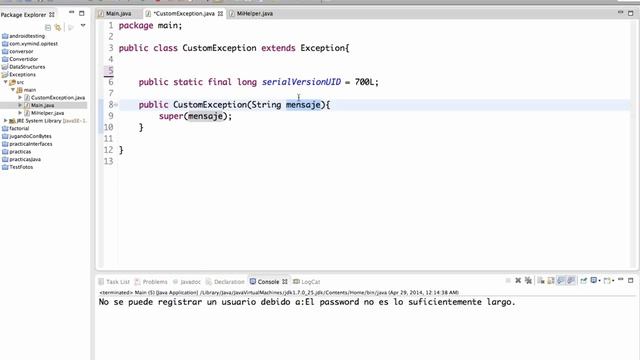The image size is (640, 360).
Task: Click the JRE System Library icon
Action: 12,121
